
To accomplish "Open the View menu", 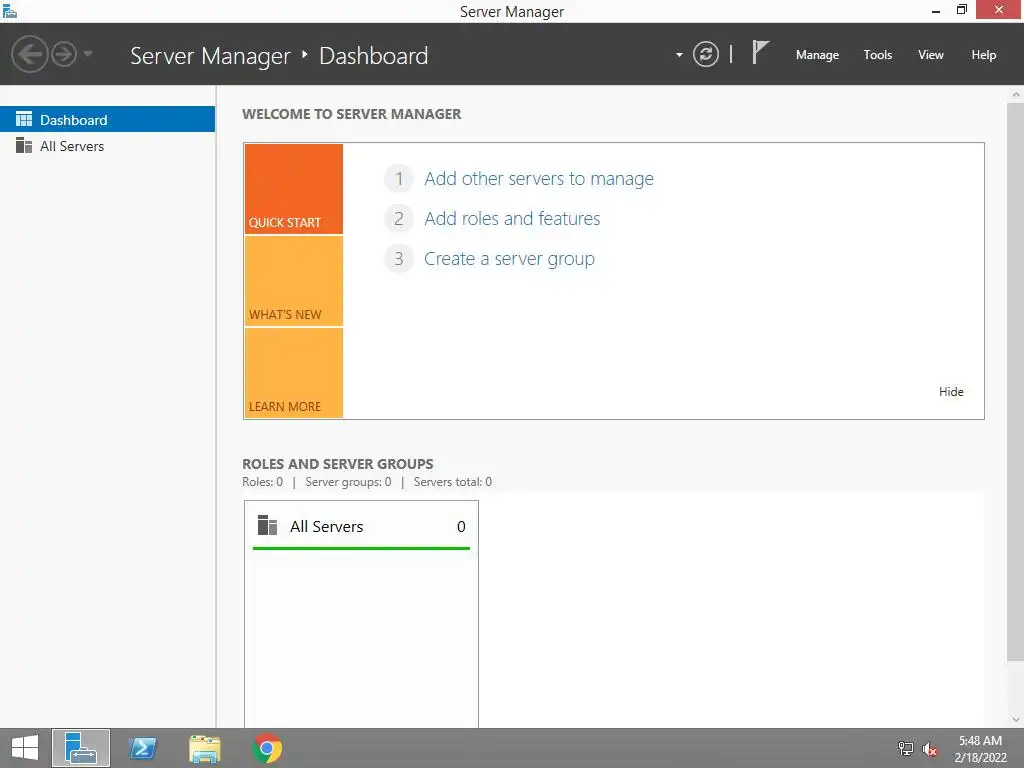I will point(931,55).
